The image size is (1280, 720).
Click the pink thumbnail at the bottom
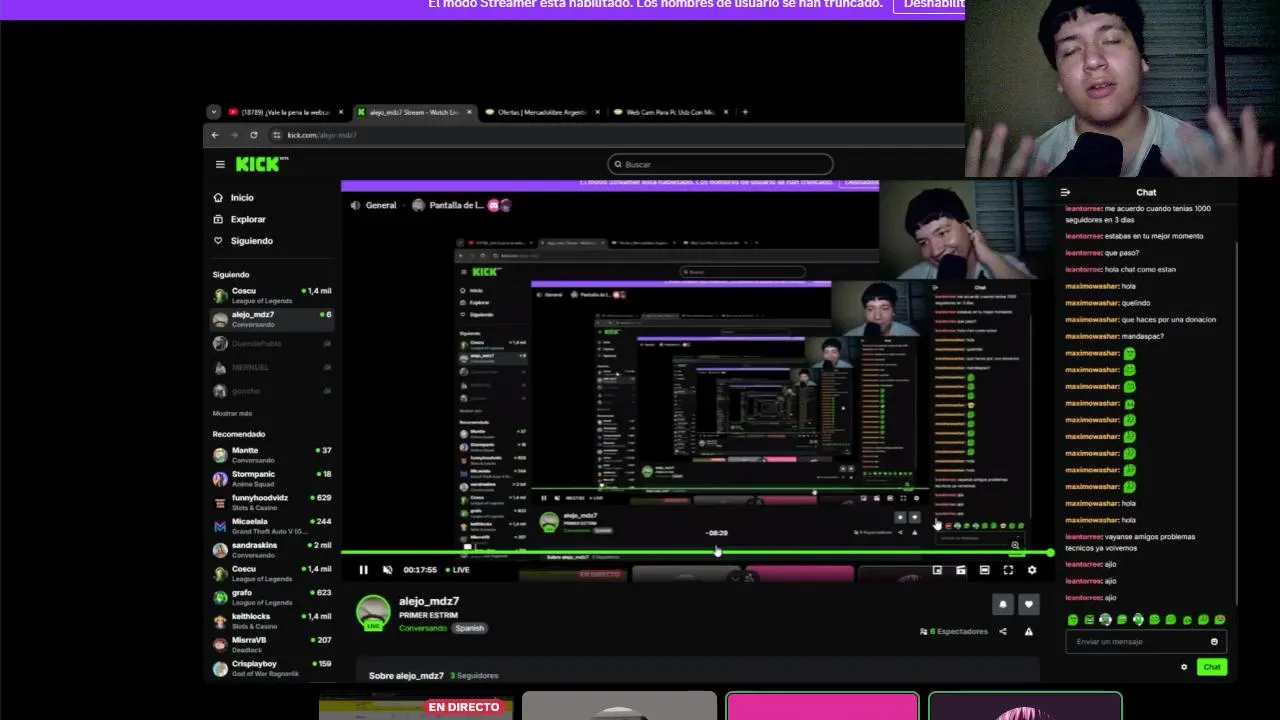(822, 706)
